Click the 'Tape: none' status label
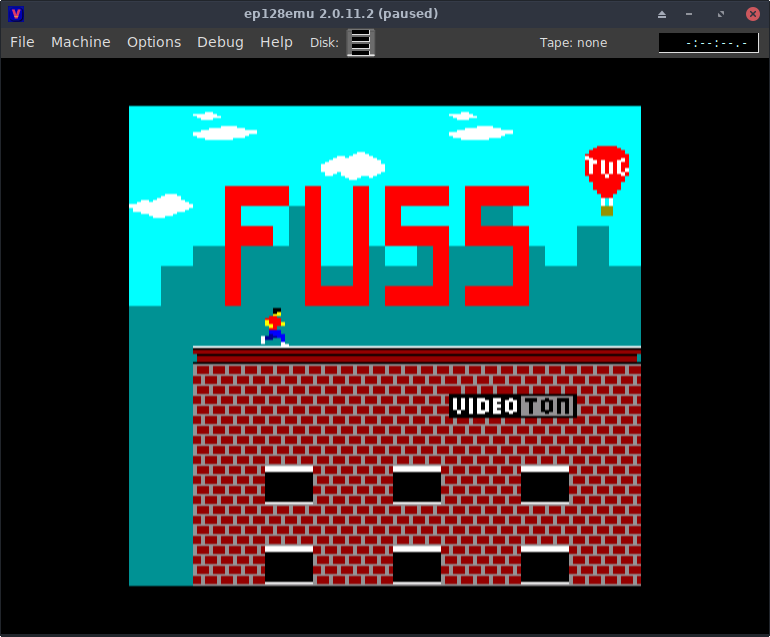 tap(573, 43)
